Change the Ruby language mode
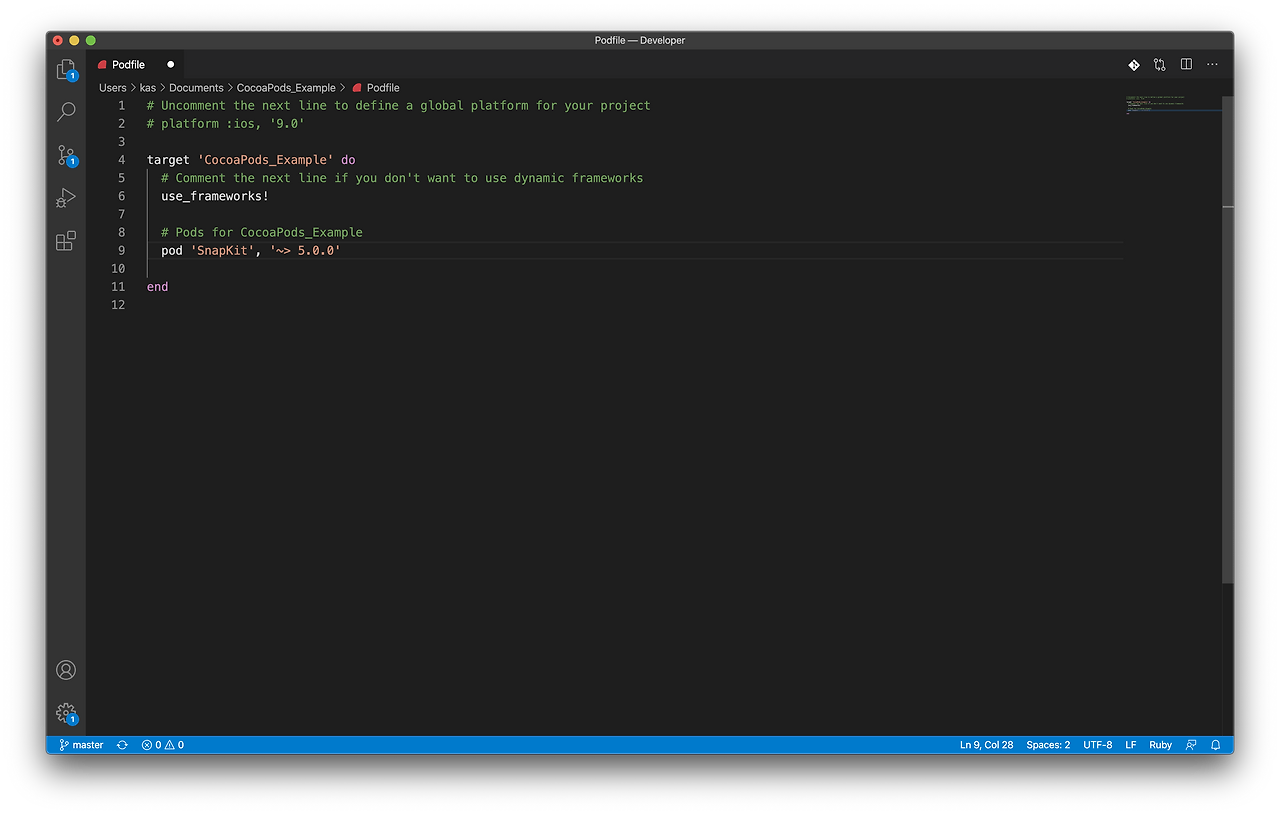 click(1160, 745)
